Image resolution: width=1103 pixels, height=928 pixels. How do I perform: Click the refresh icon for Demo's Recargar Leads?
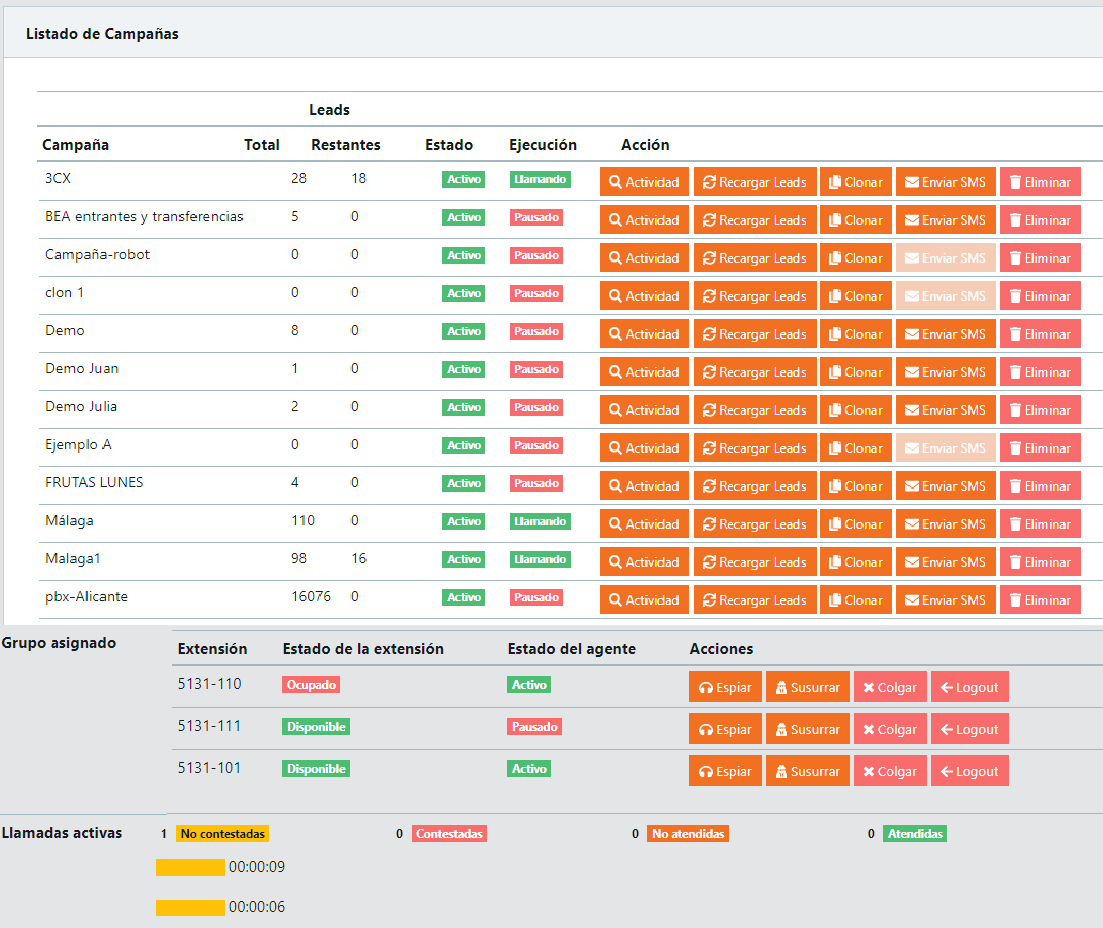coord(709,334)
